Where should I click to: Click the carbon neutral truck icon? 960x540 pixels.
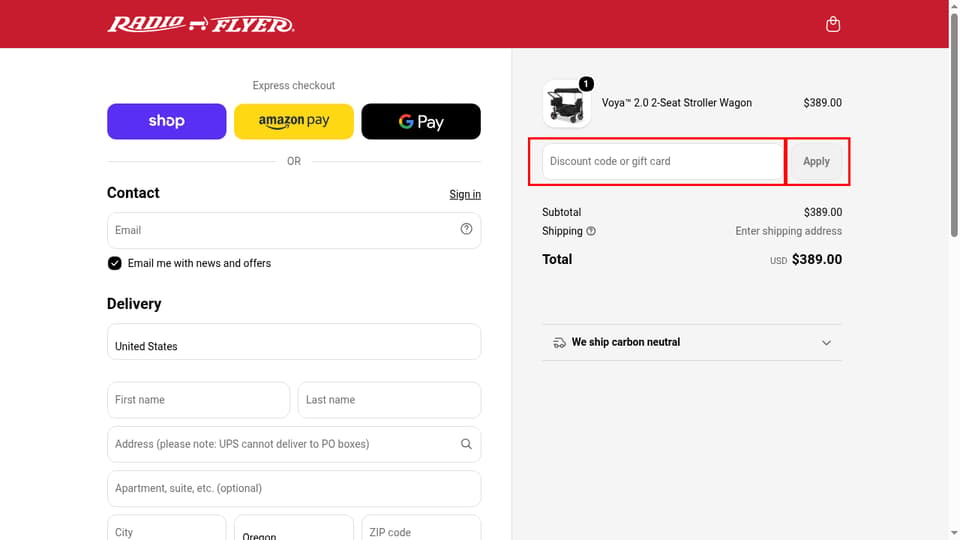(x=559, y=343)
